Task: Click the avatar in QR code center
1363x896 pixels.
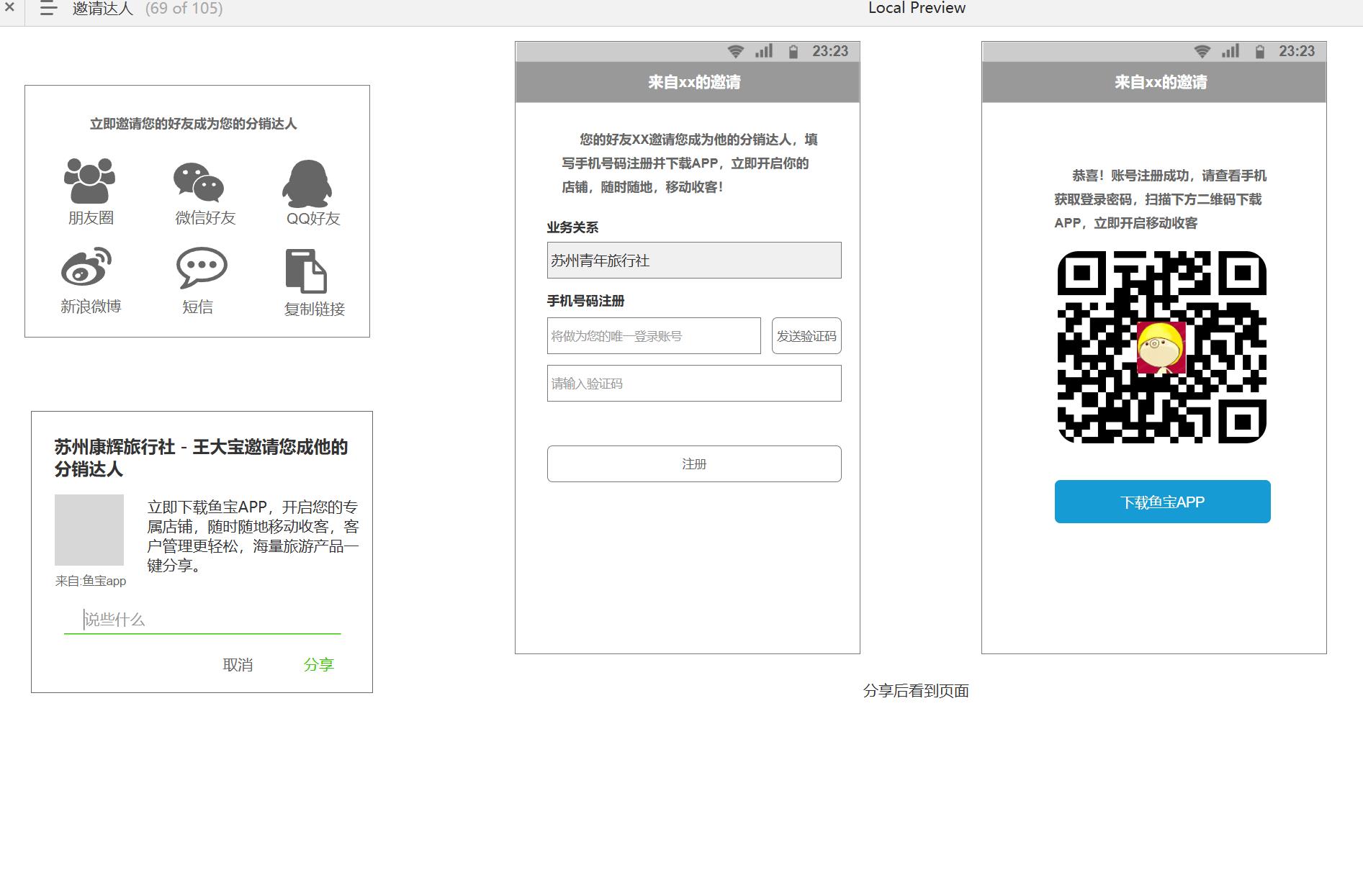Action: [x=1161, y=348]
